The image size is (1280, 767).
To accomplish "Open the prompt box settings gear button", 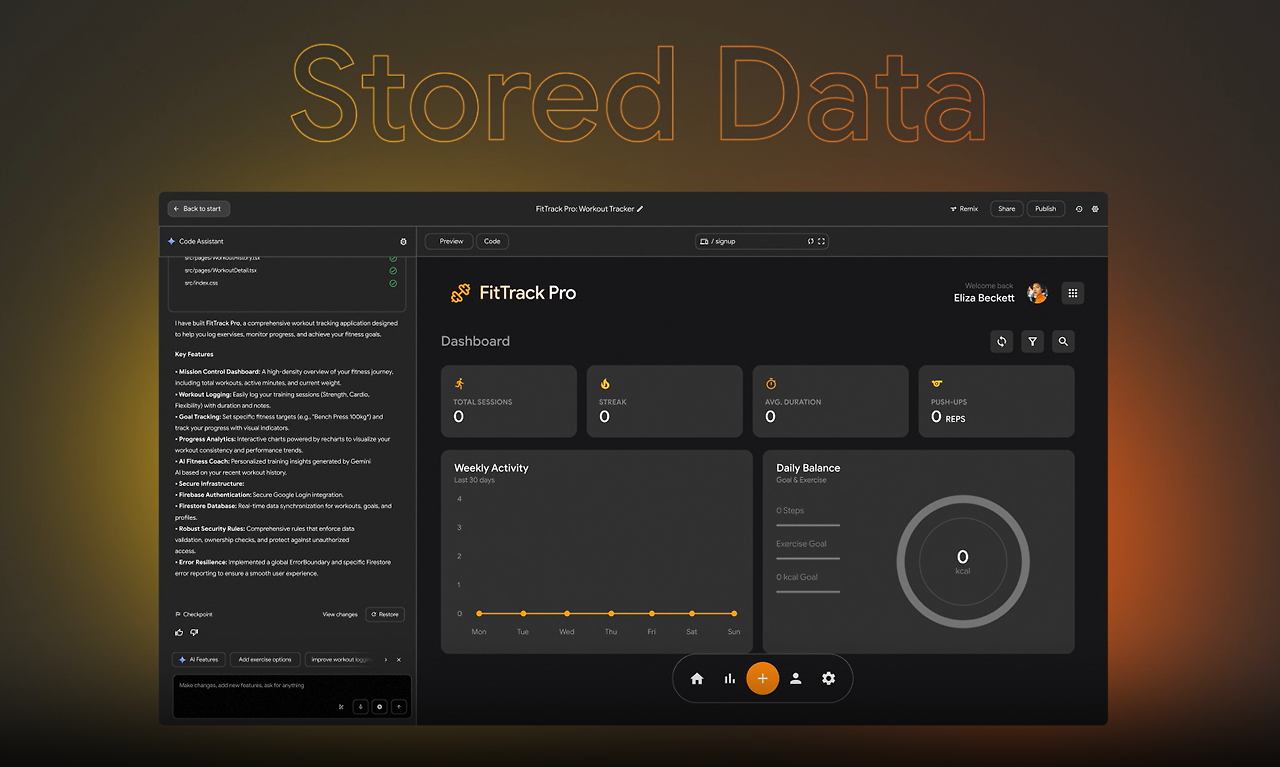I will tap(379, 706).
